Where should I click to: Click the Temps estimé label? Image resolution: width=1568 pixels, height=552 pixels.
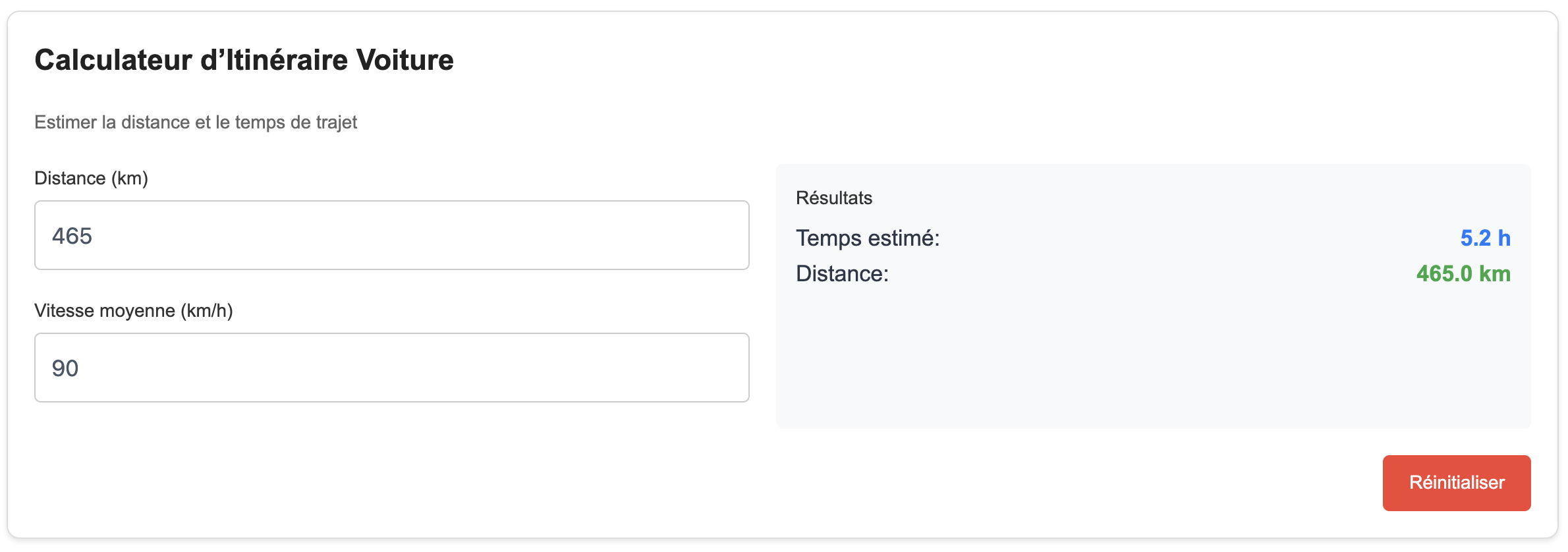pyautogui.click(x=867, y=238)
